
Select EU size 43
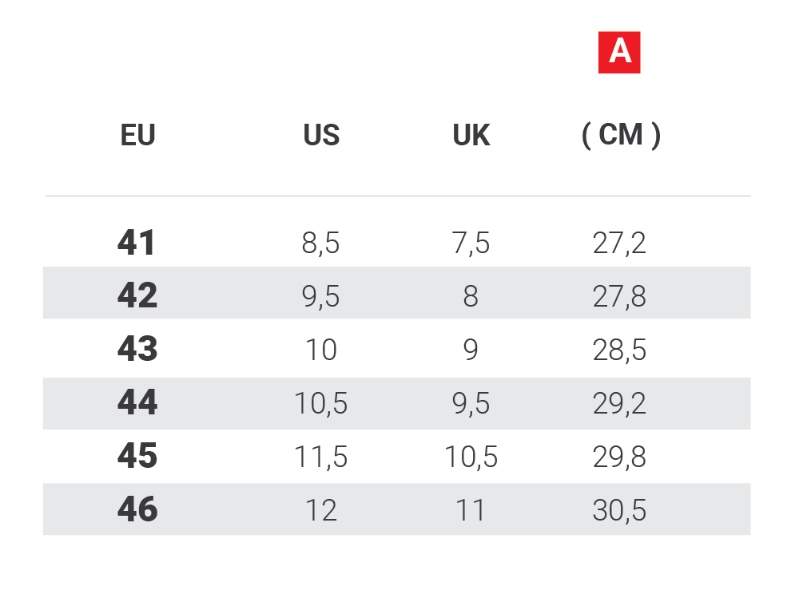pyautogui.click(x=137, y=349)
